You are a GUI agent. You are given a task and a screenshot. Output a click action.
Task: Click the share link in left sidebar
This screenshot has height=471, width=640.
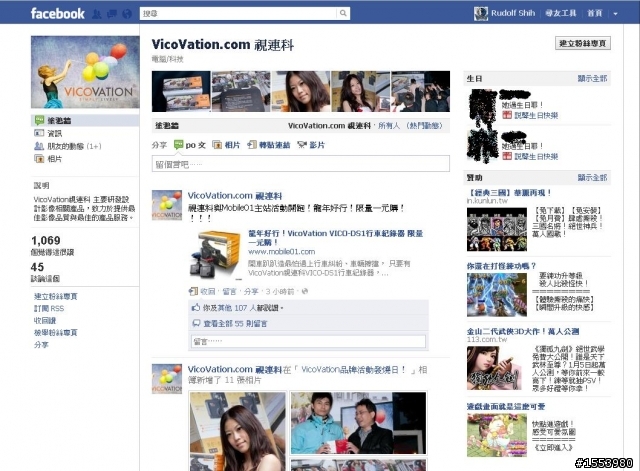(41, 344)
